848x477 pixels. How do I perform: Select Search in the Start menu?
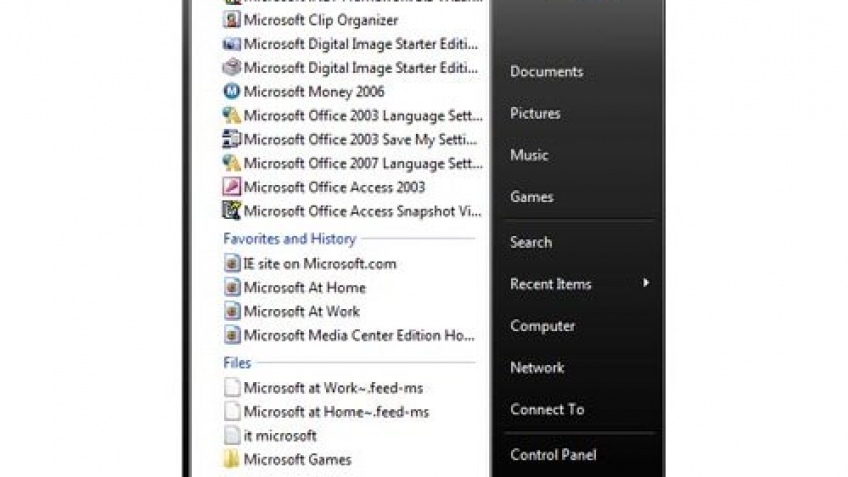[x=531, y=242]
